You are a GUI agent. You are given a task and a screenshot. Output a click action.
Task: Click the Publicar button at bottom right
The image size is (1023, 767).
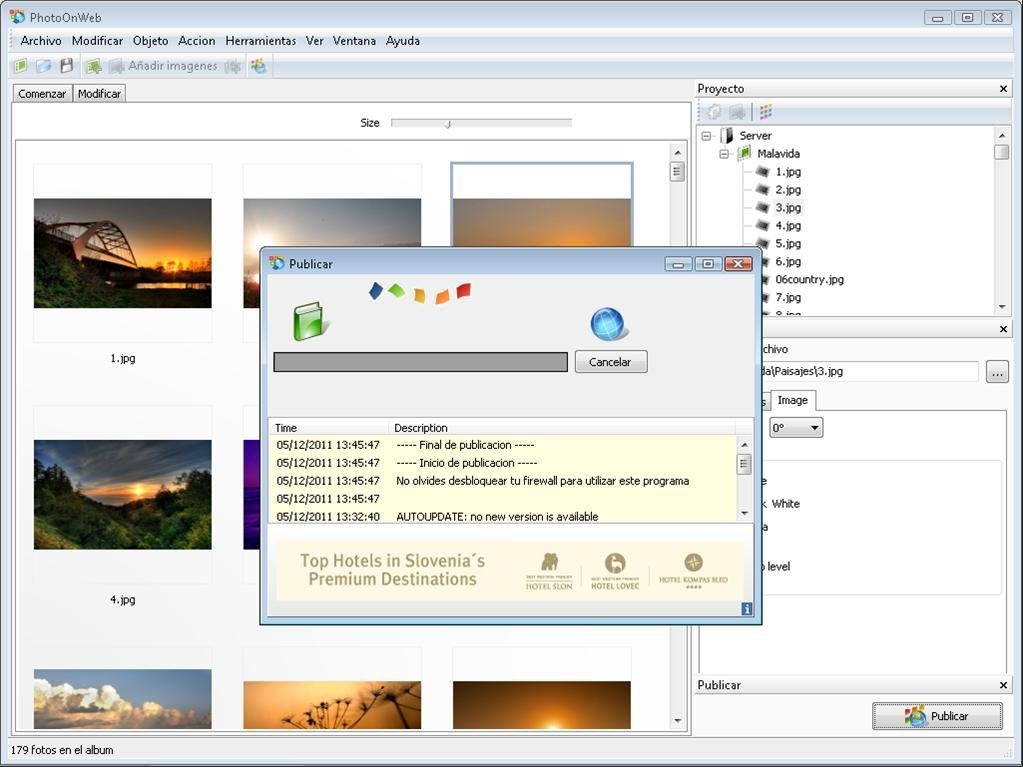[x=937, y=716]
